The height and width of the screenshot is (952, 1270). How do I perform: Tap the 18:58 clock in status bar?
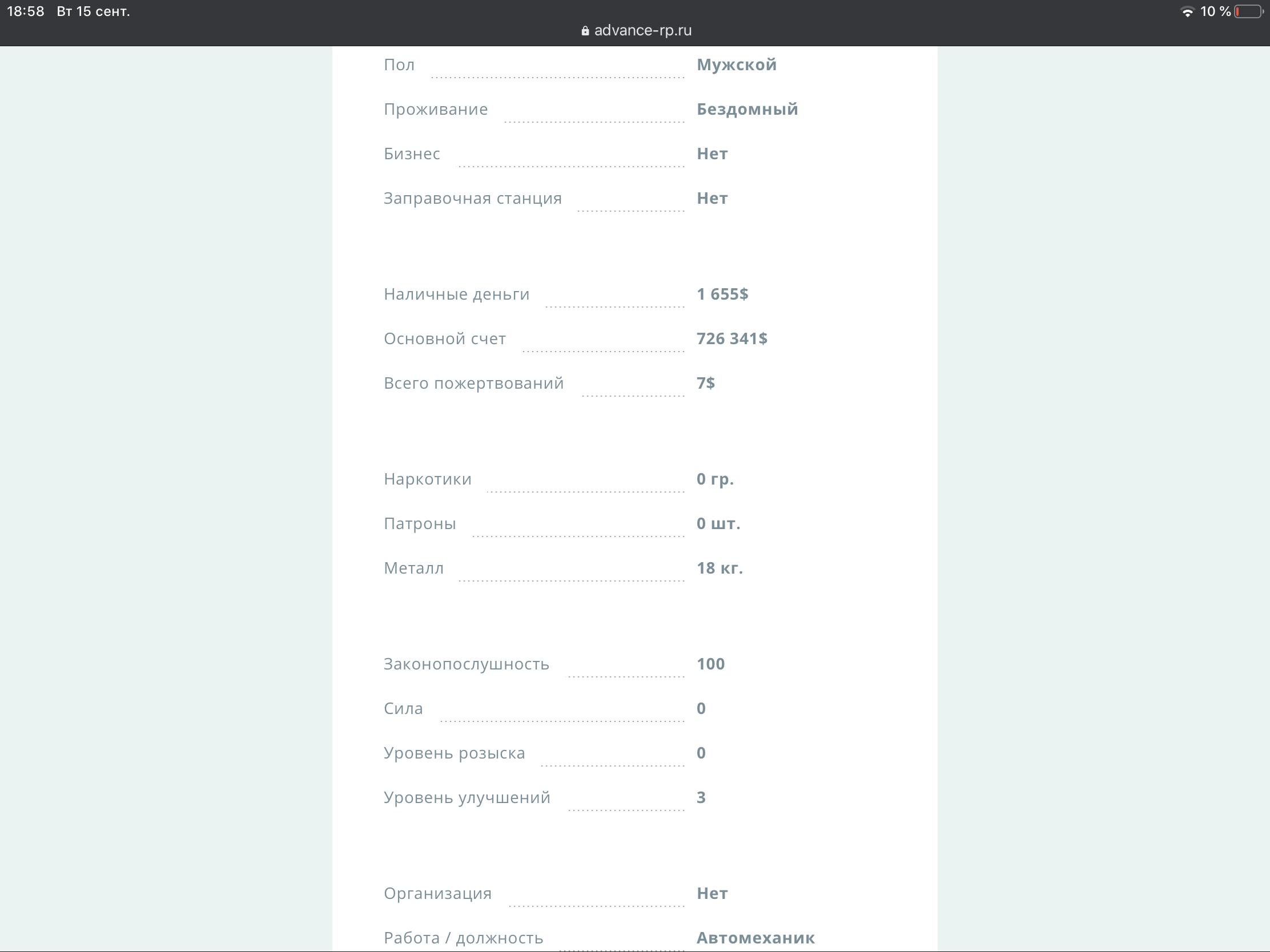click(26, 11)
